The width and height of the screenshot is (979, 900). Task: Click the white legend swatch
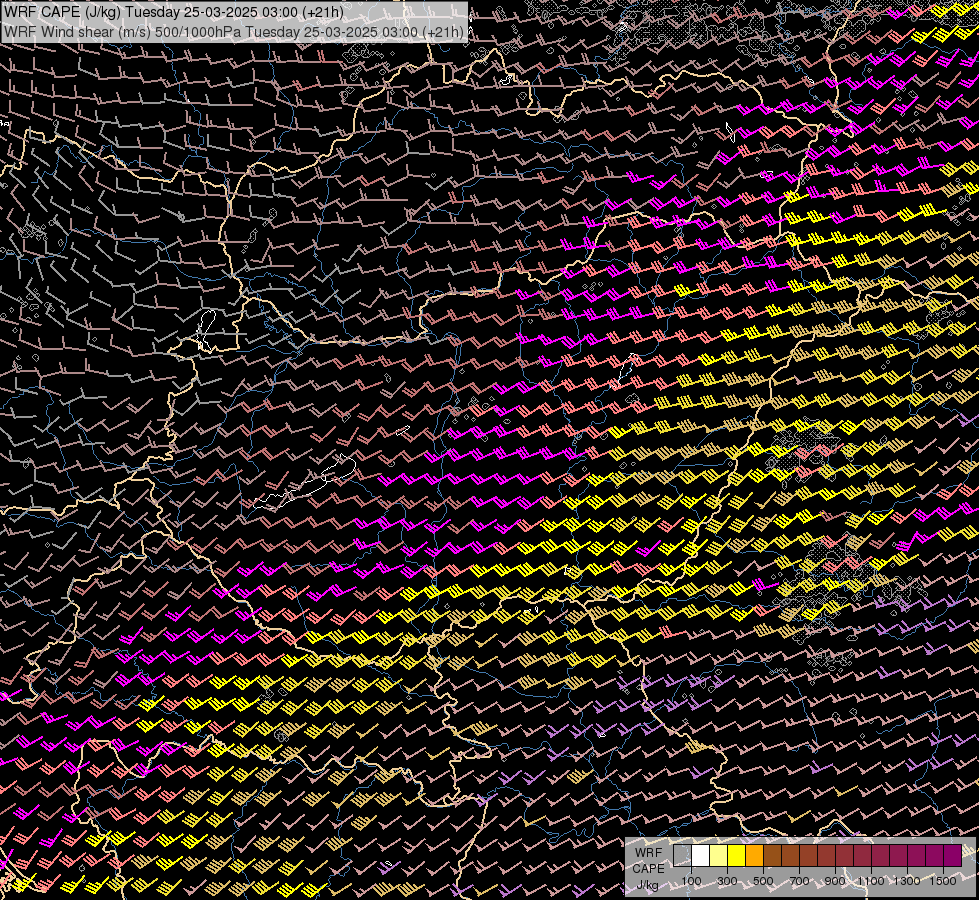(701, 855)
